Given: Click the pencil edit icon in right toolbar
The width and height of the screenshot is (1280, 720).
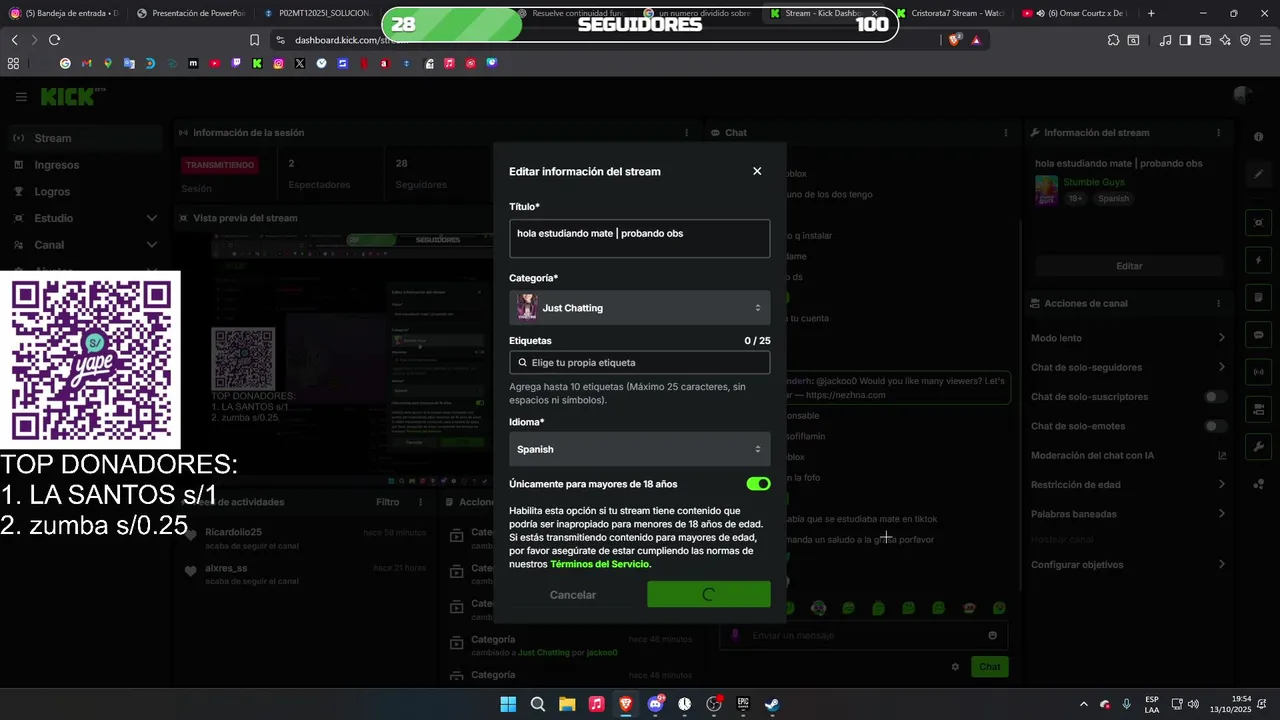Looking at the screenshot, I should (x=1258, y=174).
